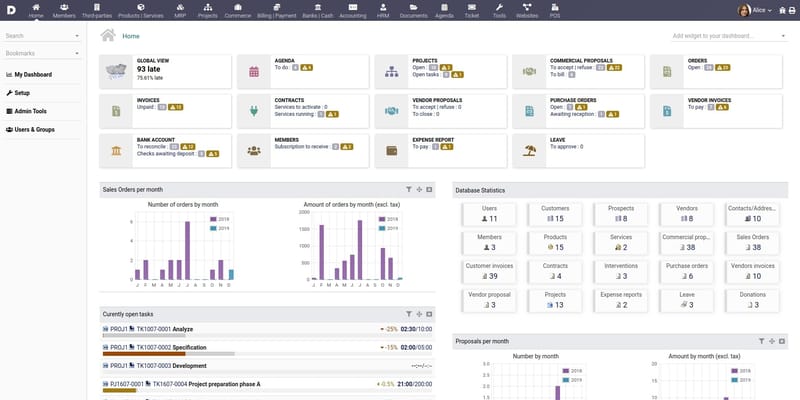
Task: Open the Ticket module
Action: [x=472, y=11]
